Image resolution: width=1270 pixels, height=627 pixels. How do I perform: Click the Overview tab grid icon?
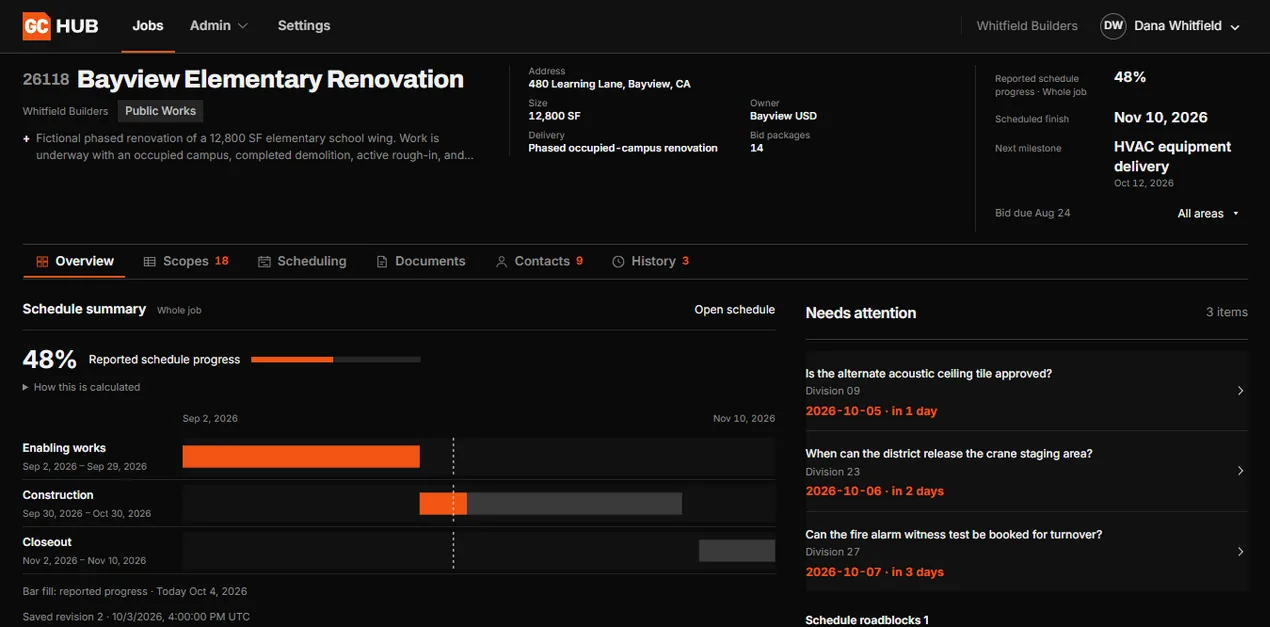click(x=42, y=261)
